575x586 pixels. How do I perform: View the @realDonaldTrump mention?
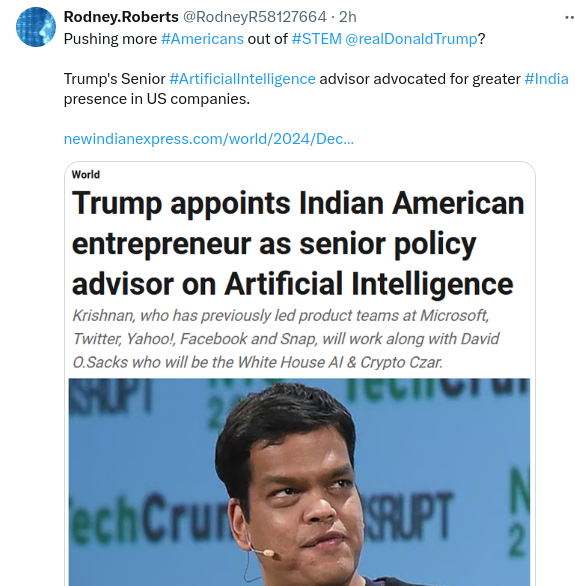pos(411,38)
